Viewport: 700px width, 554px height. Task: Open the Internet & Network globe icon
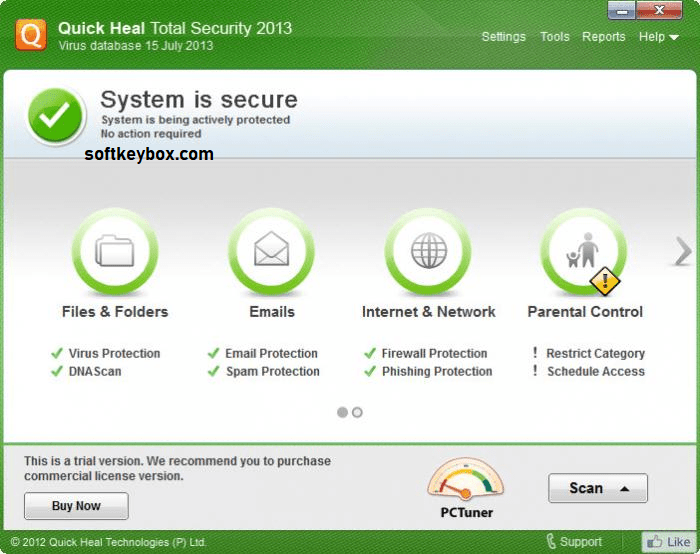point(428,251)
